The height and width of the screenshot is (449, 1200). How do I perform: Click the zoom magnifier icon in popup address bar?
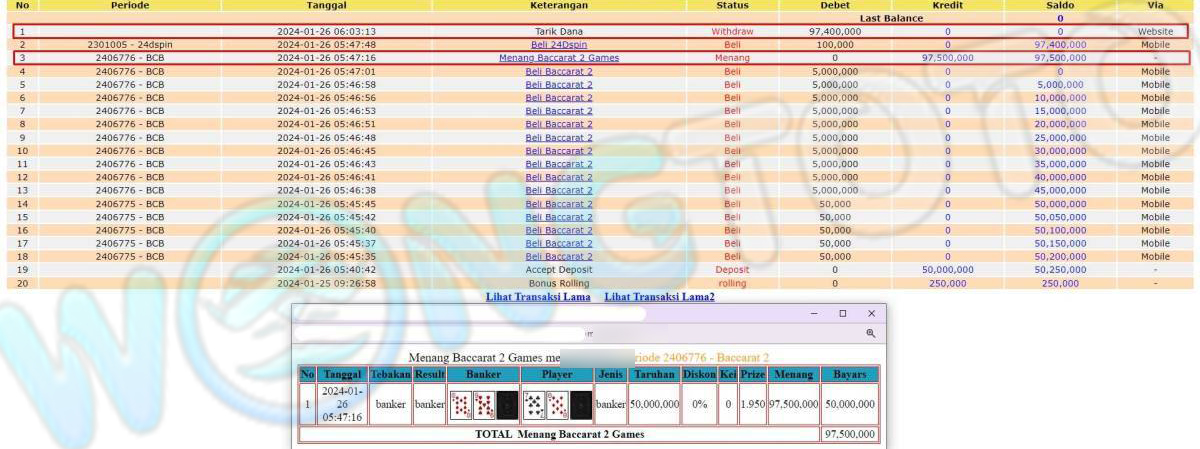point(870,333)
